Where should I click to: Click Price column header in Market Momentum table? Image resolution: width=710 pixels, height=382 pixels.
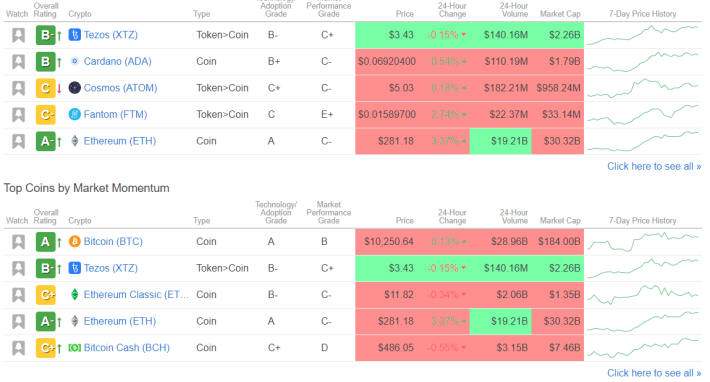coord(404,220)
